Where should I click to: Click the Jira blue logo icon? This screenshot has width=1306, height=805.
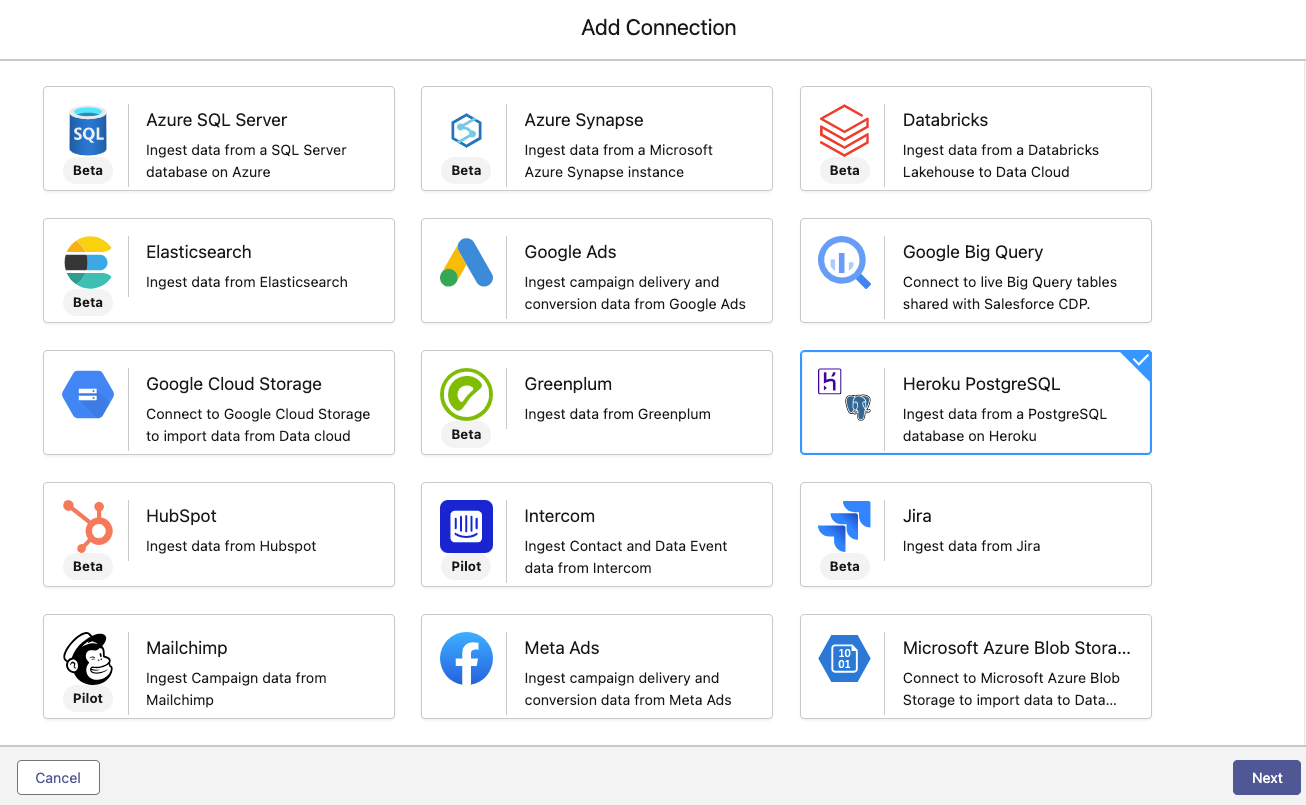pyautogui.click(x=844, y=526)
